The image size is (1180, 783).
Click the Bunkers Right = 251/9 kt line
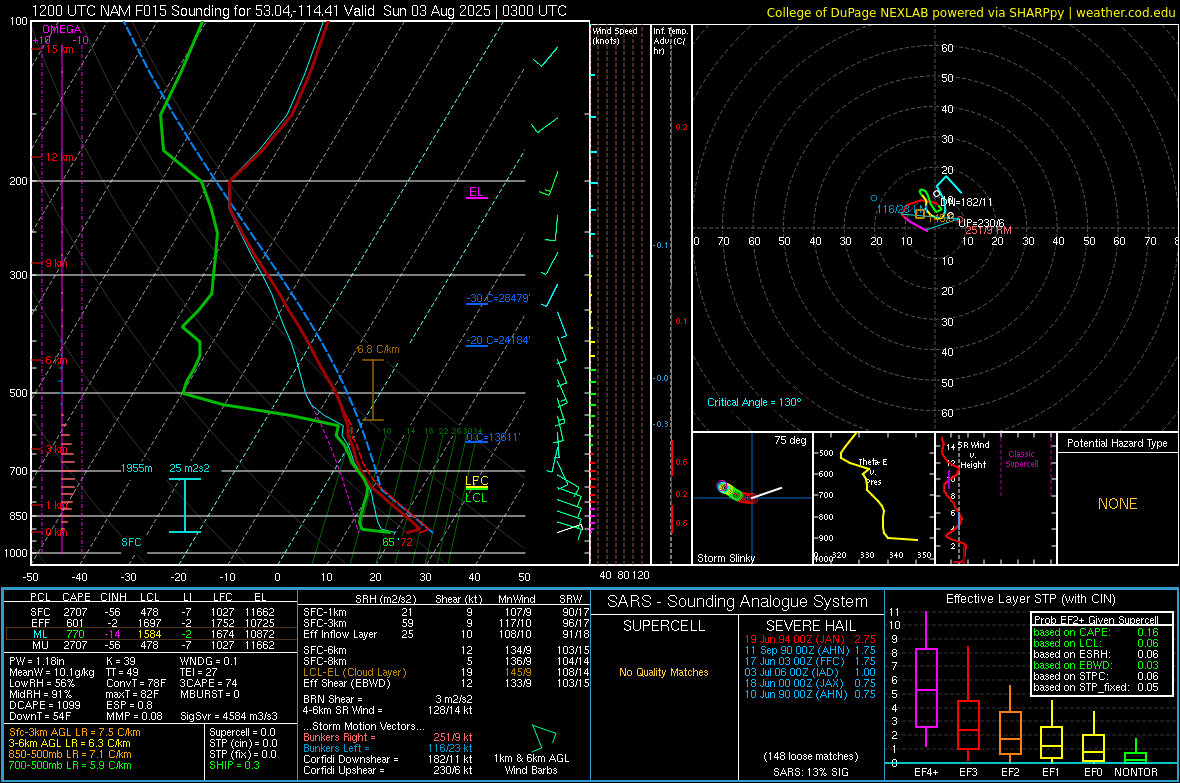click(x=388, y=737)
